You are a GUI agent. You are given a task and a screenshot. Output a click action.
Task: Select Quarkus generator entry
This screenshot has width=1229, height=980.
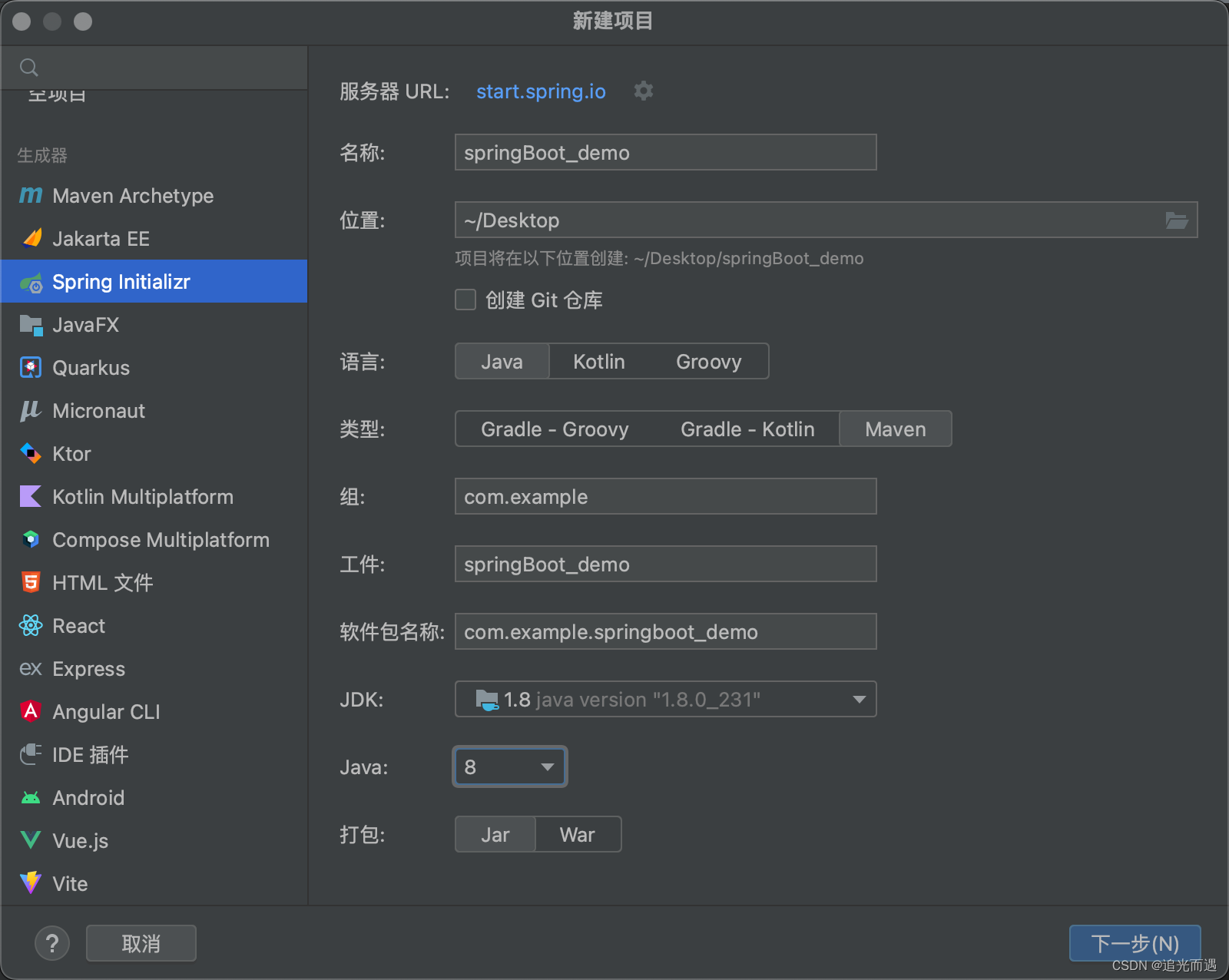(x=154, y=368)
